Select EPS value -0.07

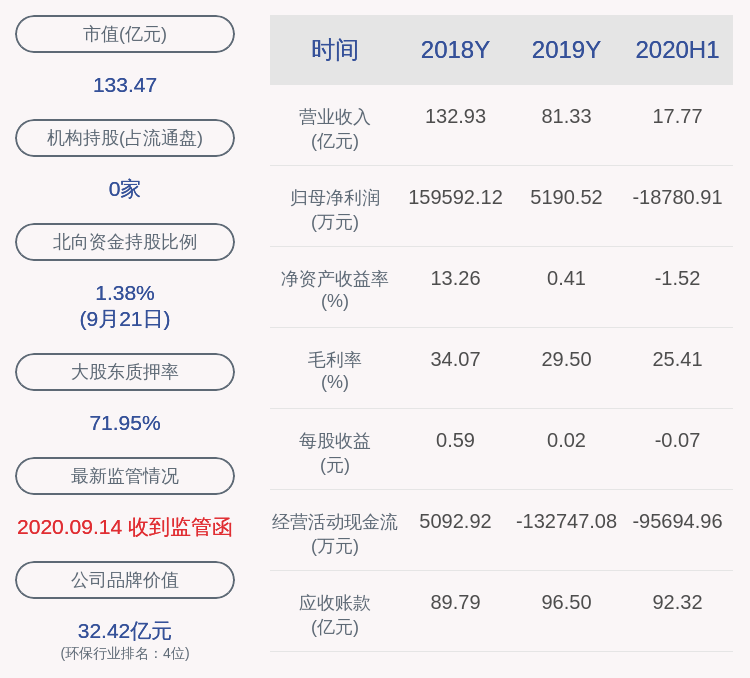tap(677, 440)
